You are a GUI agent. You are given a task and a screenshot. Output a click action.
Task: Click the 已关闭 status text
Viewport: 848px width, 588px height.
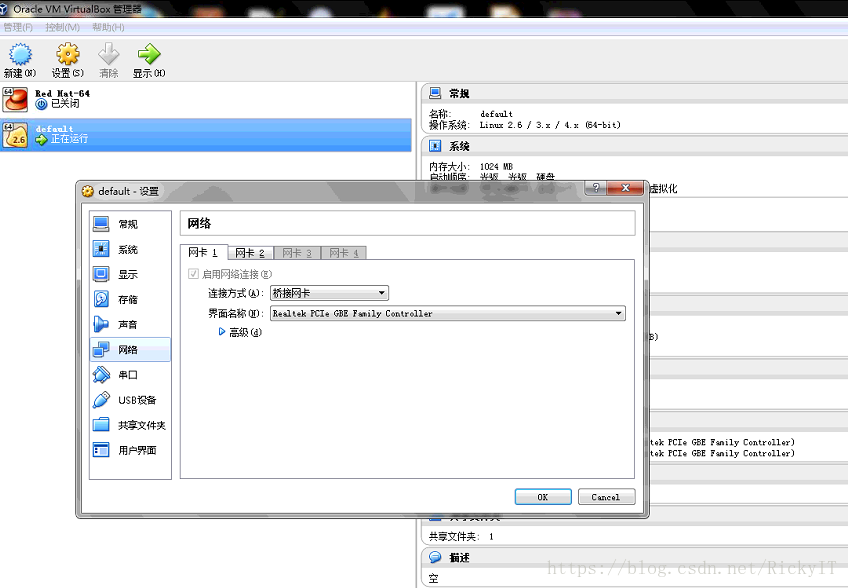(65, 103)
